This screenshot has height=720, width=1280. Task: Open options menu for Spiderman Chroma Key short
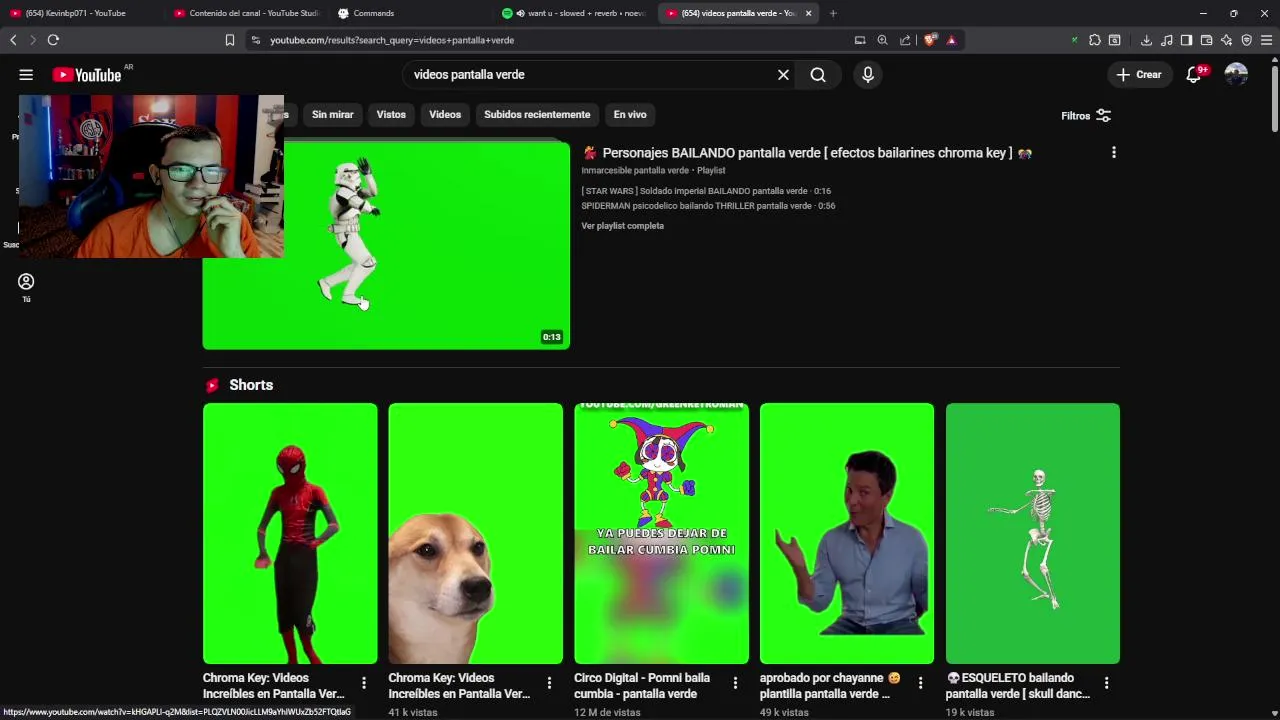click(x=363, y=683)
